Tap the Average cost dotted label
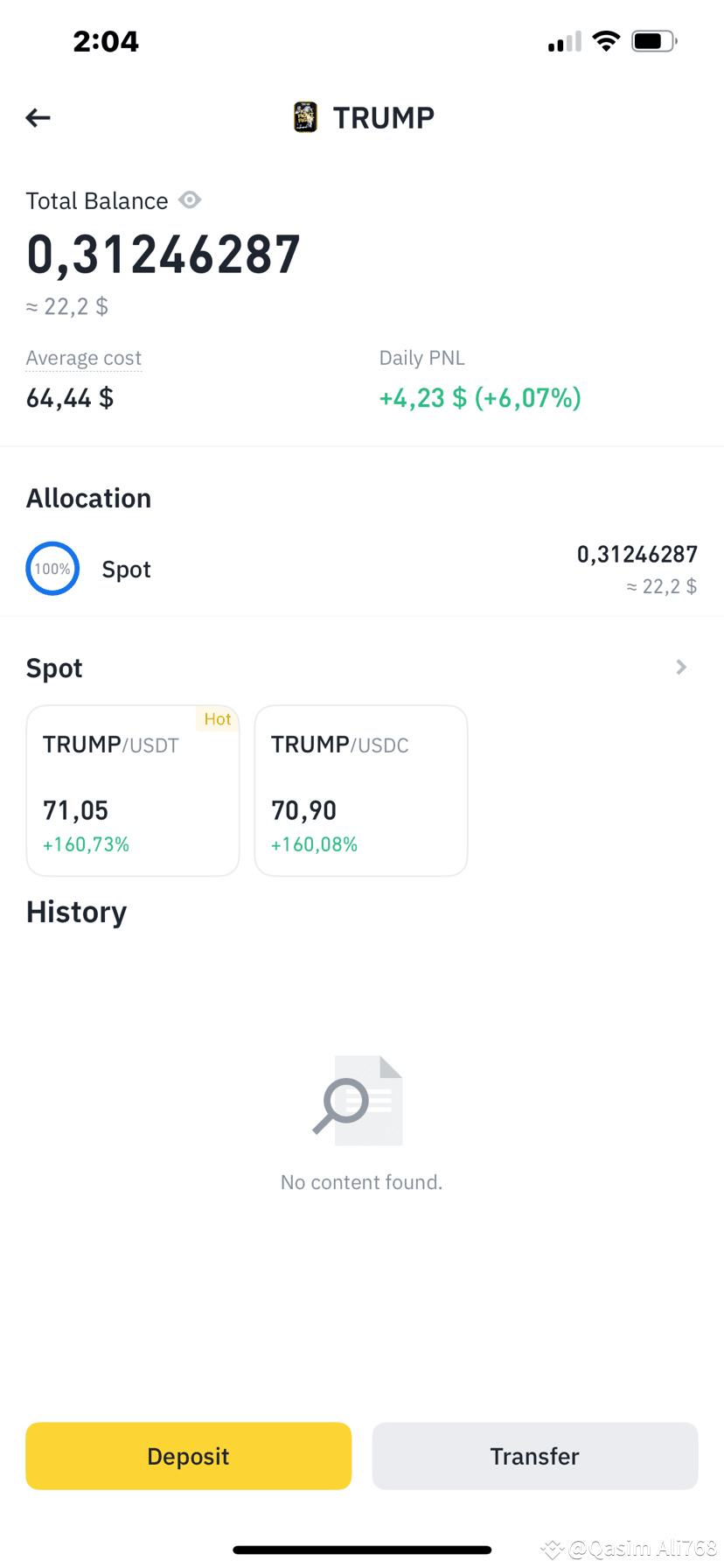724x1568 pixels. pyautogui.click(x=84, y=358)
